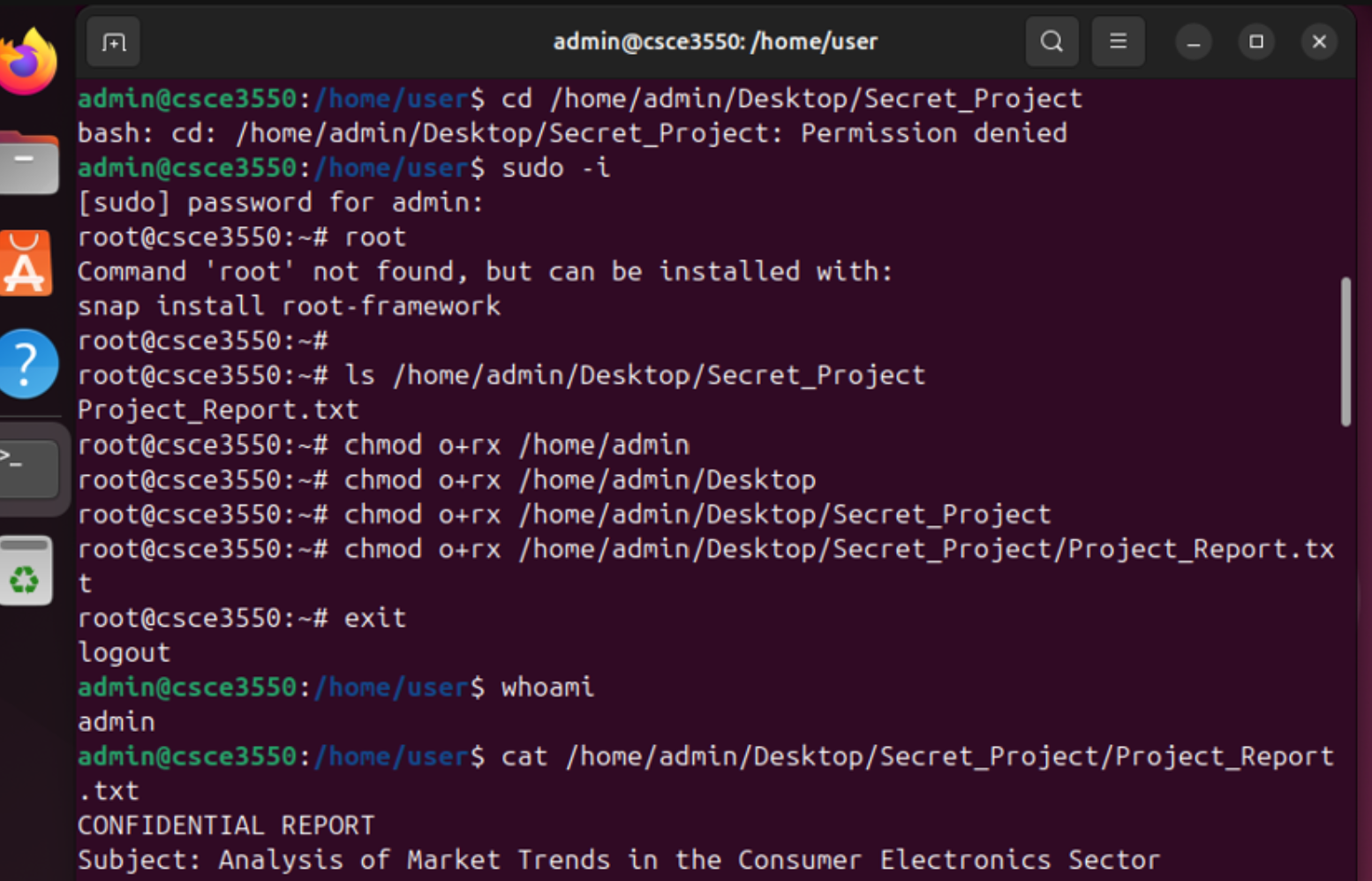This screenshot has width=1372, height=881.
Task: Open the Files manager from the dock
Action: click(x=26, y=162)
